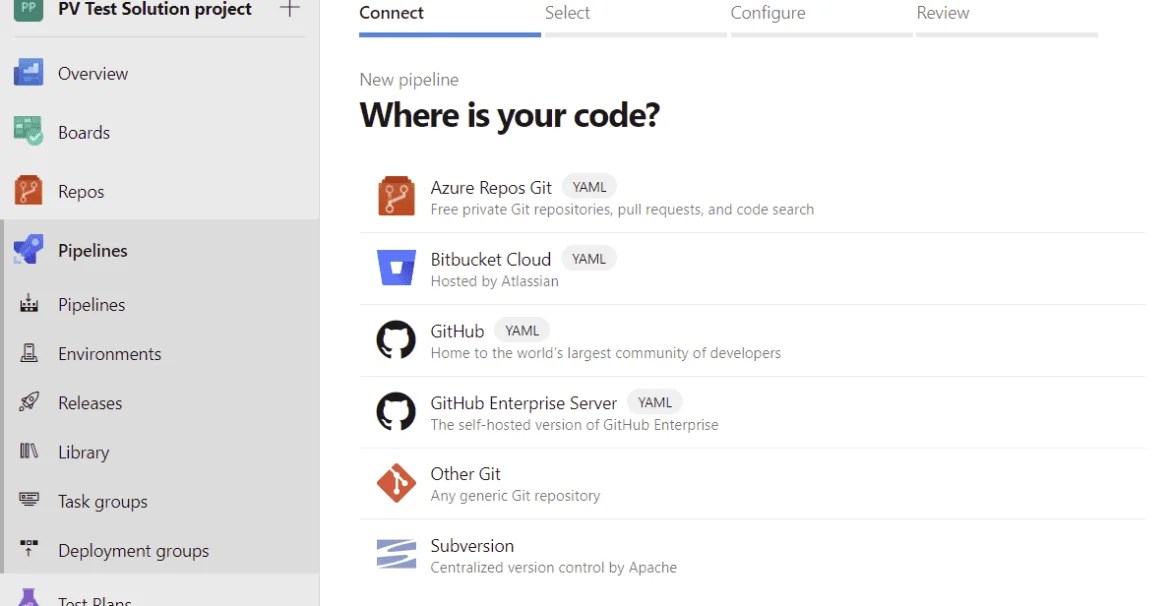Click the Task groups icon
Image resolution: width=1170 pixels, height=606 pixels.
coord(28,500)
